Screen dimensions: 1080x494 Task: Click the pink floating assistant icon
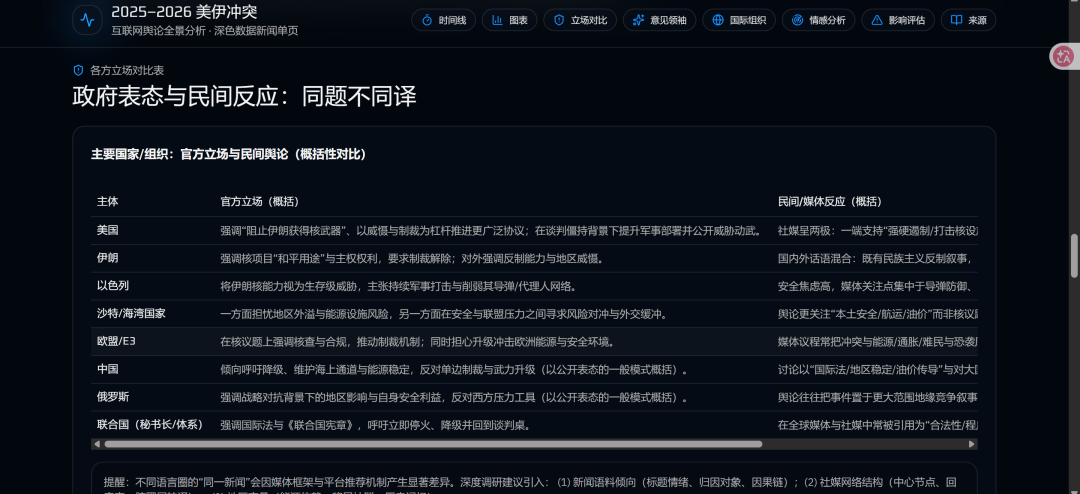click(x=1062, y=57)
